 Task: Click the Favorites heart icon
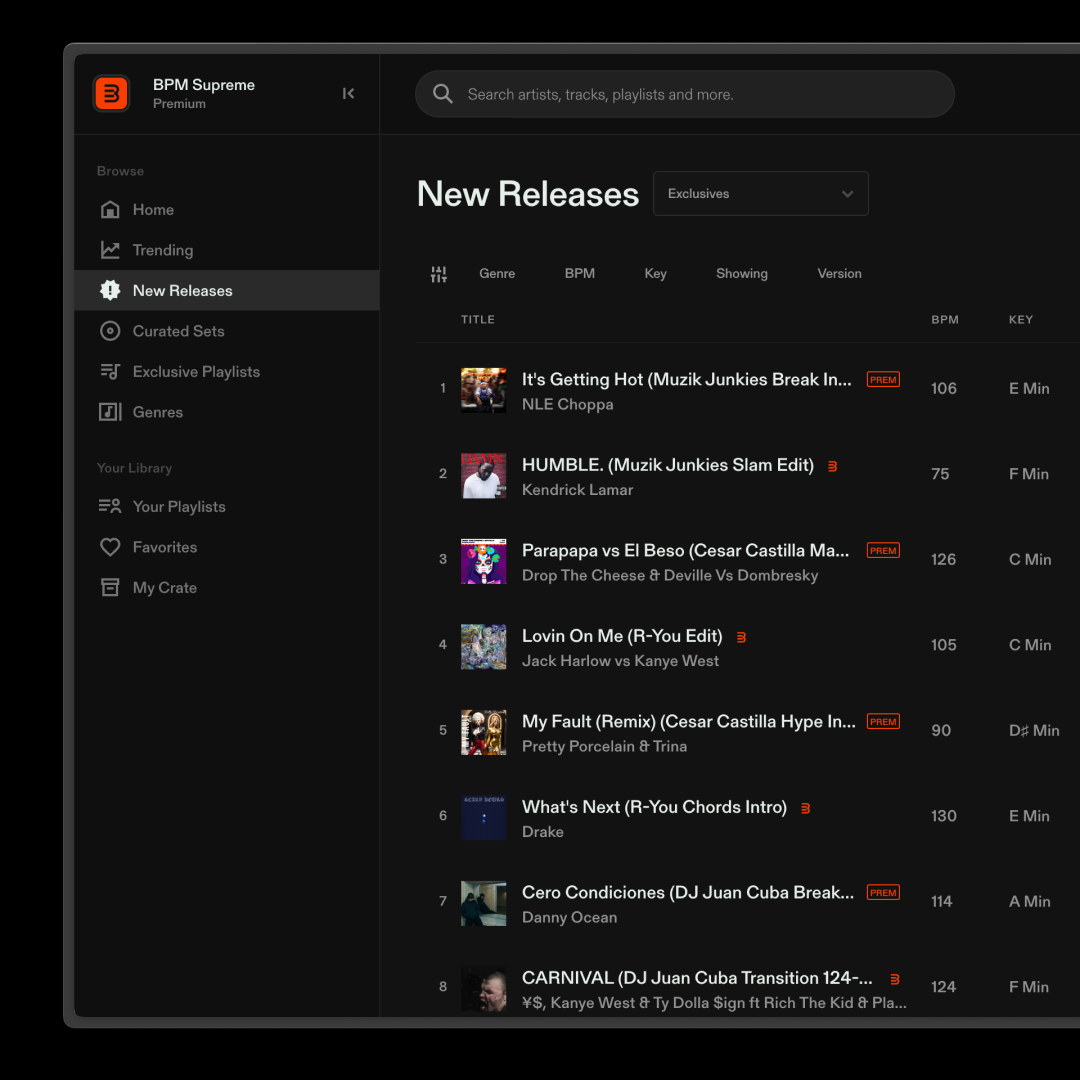click(110, 547)
